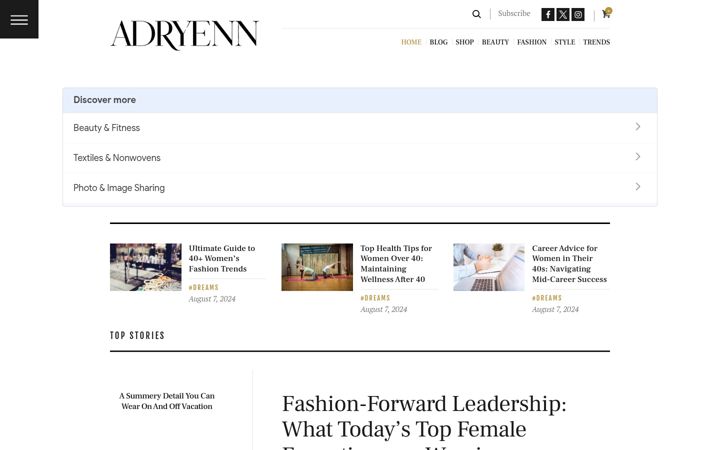Screen dimensions: 720x450
Task: Expand Photo & Image Sharing chevron arrow
Action: tap(638, 187)
